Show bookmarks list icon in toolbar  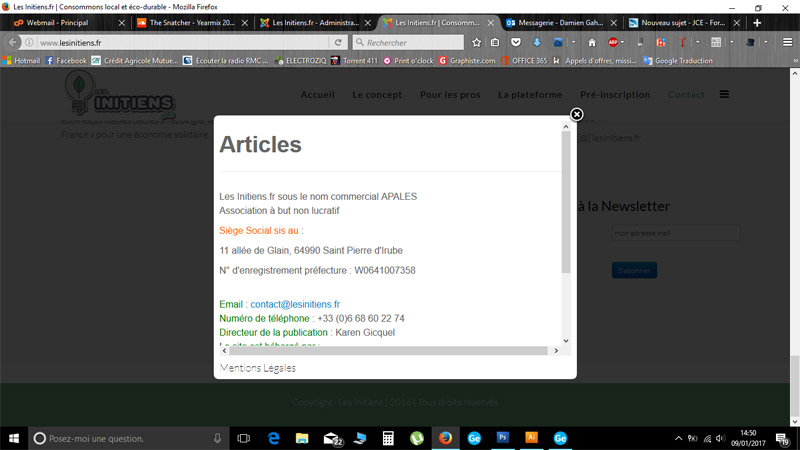pos(495,42)
